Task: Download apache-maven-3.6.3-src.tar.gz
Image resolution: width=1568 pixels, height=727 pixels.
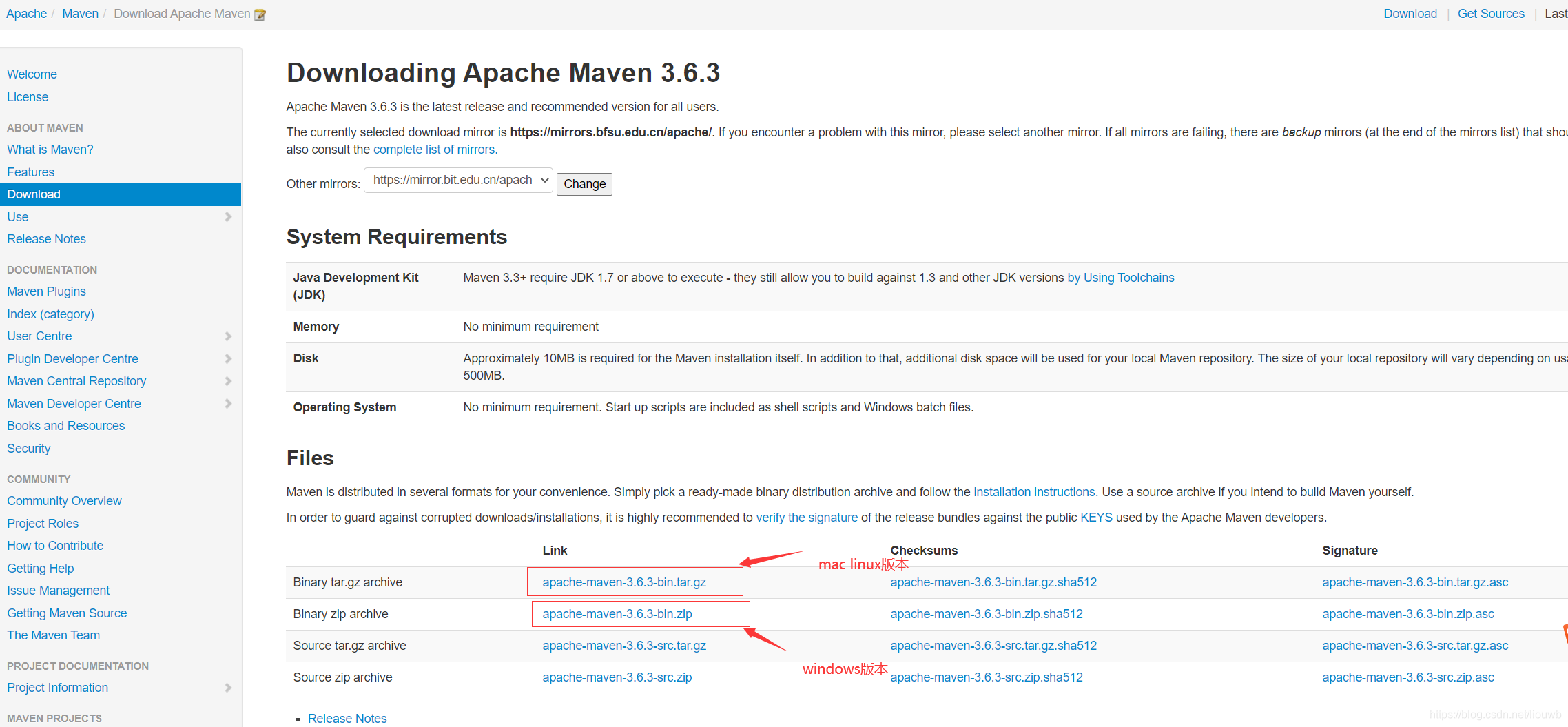Action: pyautogui.click(x=624, y=646)
